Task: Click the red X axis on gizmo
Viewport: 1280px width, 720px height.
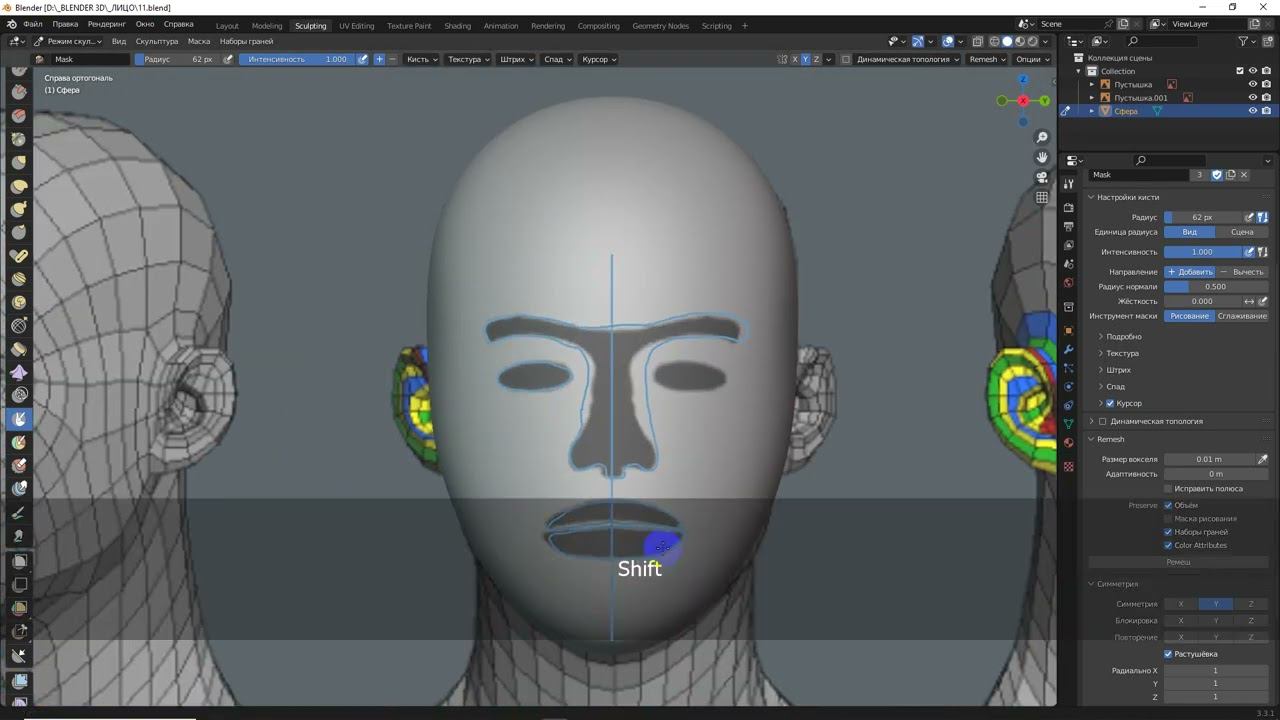Action: pyautogui.click(x=1023, y=101)
